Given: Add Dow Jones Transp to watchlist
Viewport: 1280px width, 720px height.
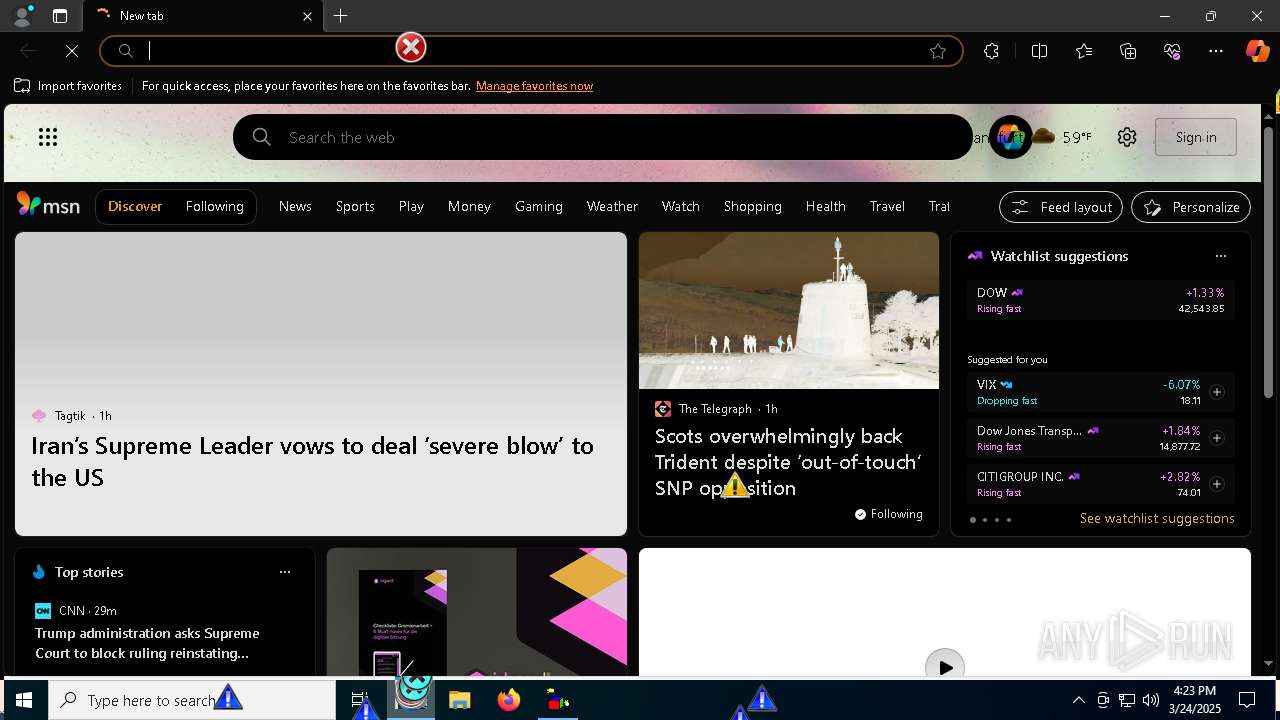Looking at the screenshot, I should (x=1217, y=438).
